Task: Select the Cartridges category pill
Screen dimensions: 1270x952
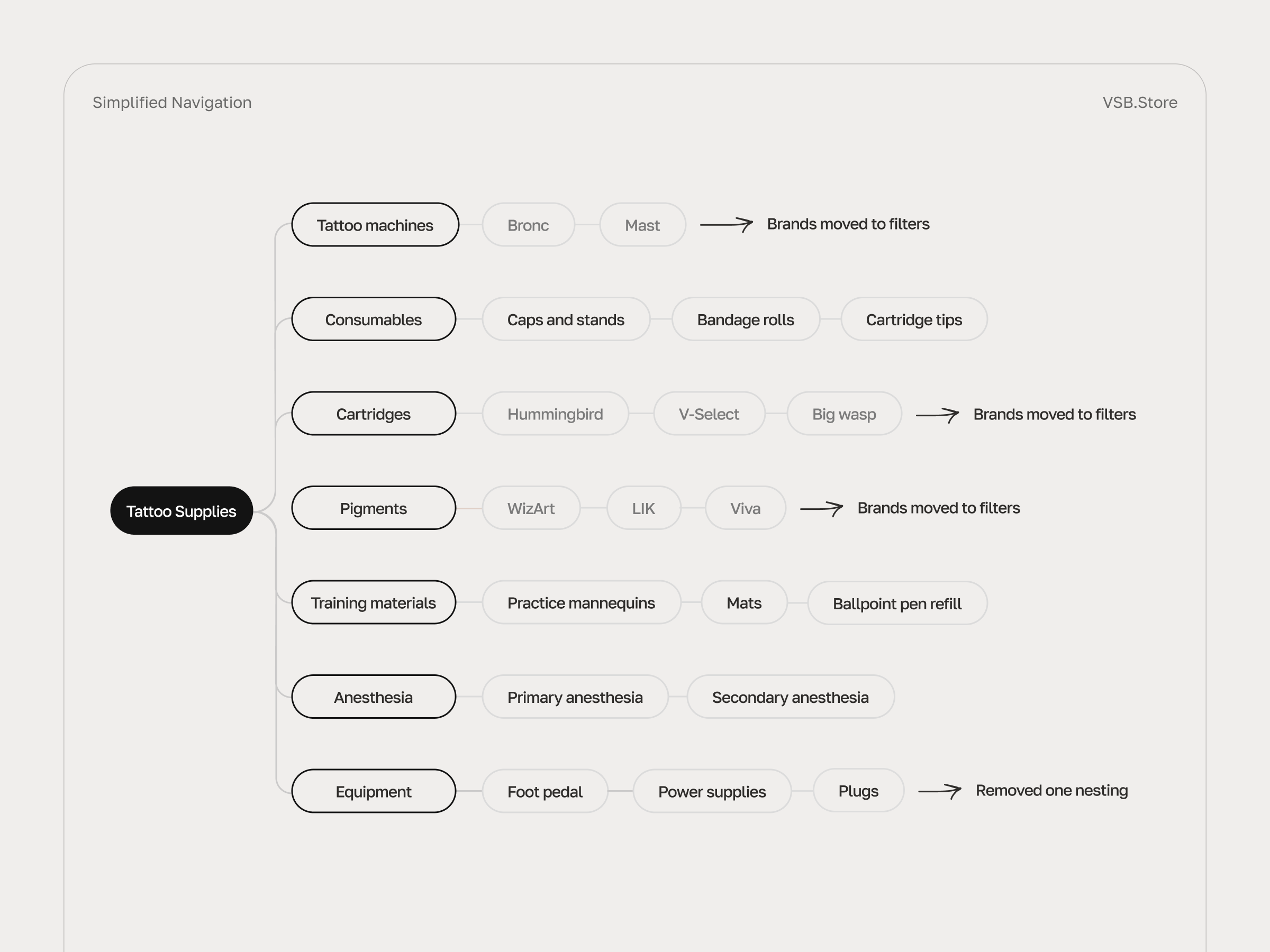Action: (373, 414)
